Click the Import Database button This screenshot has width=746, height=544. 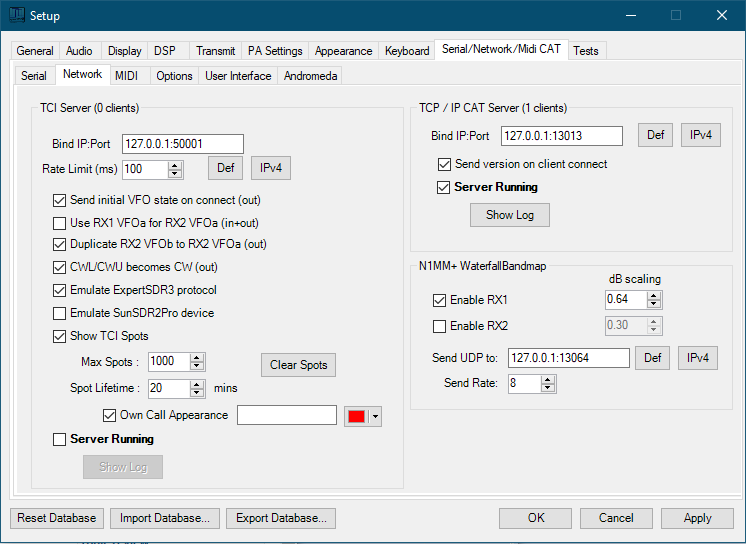[165, 518]
